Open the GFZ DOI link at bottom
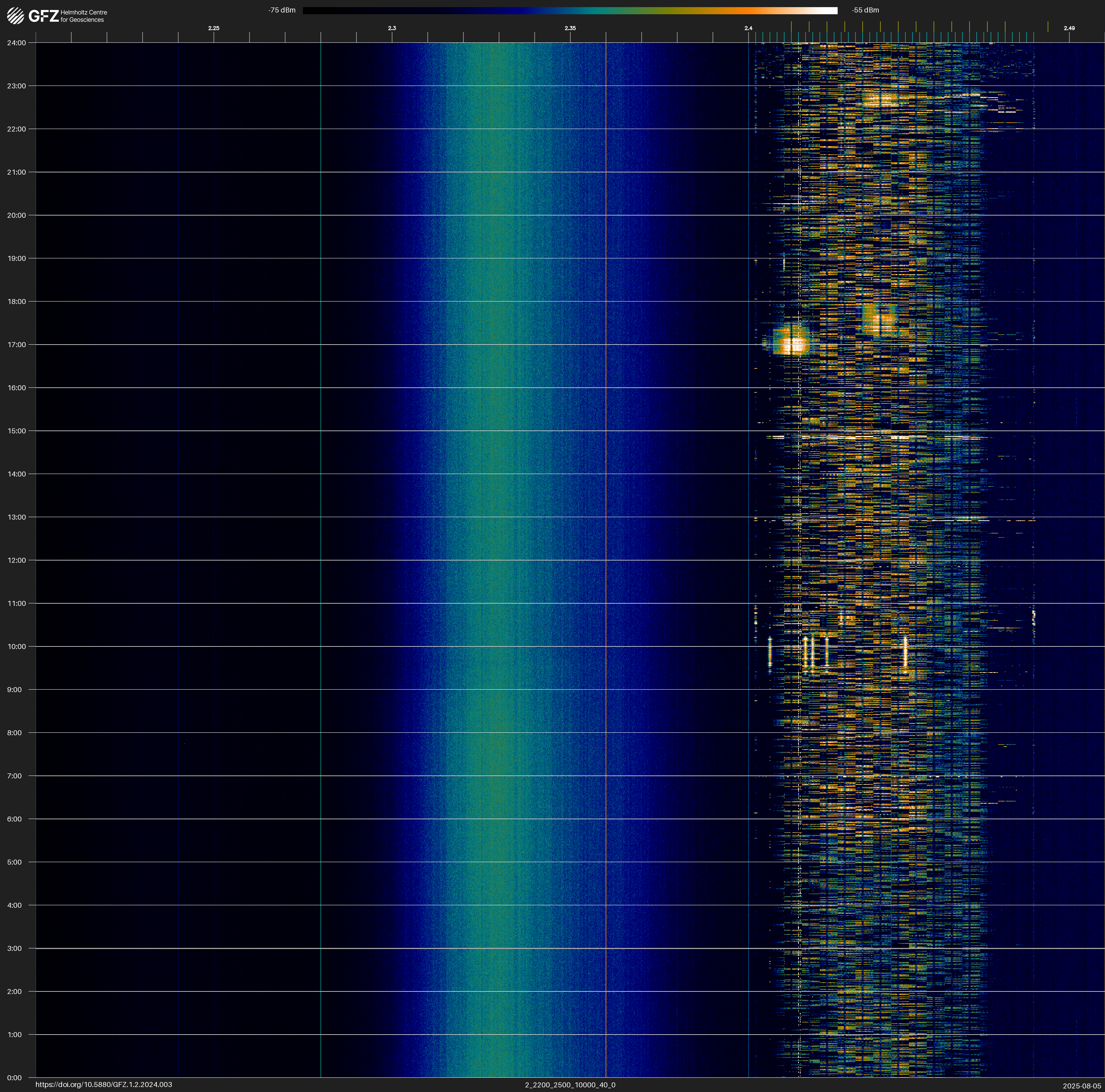This screenshot has height=1092, width=1105. pyautogui.click(x=103, y=1085)
